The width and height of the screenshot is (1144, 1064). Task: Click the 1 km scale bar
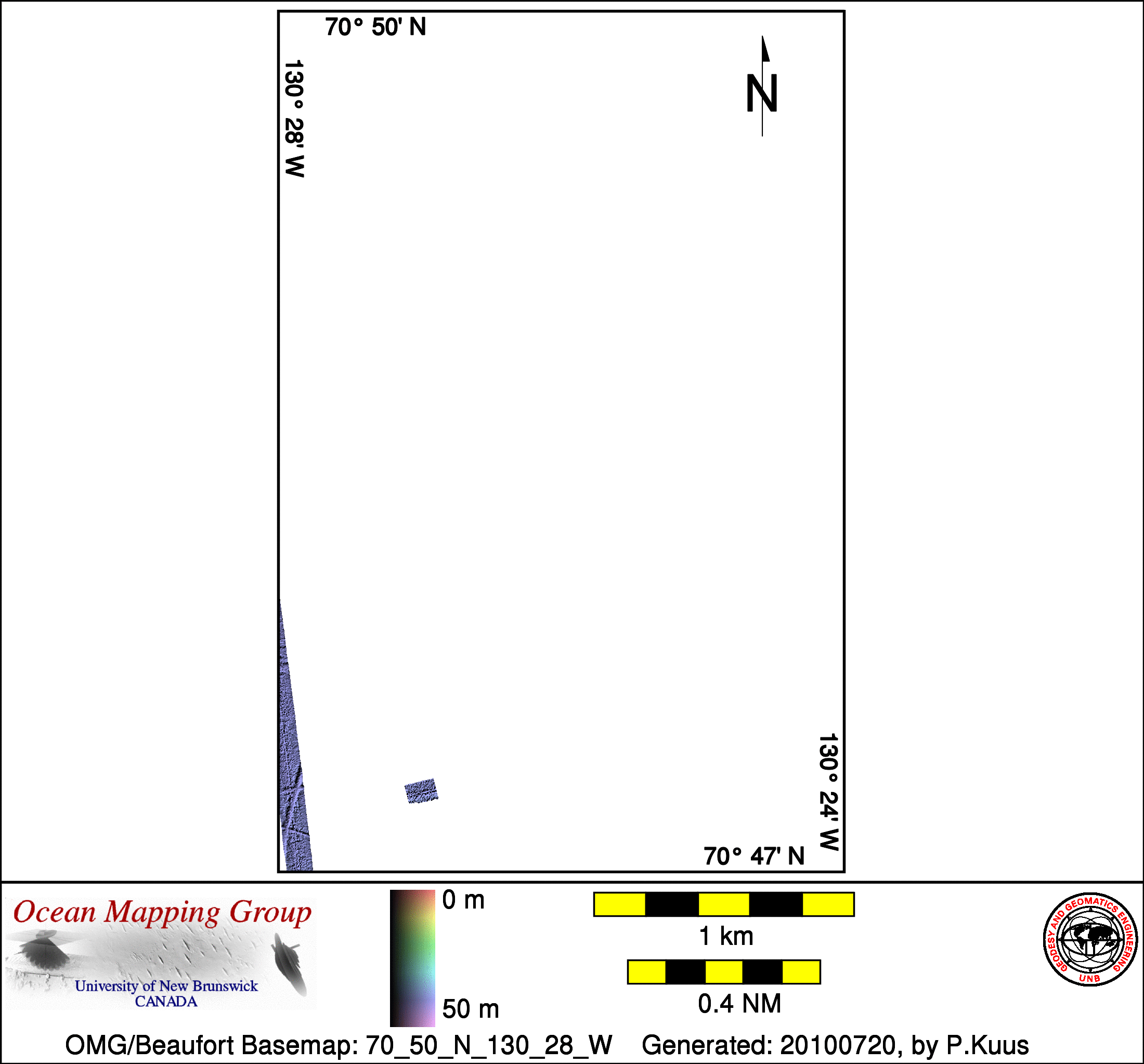[x=723, y=904]
